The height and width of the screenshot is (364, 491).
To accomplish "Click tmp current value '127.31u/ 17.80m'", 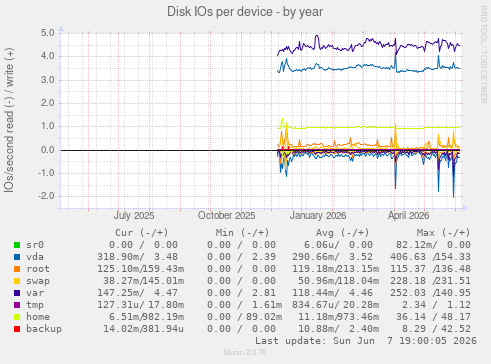I will pyautogui.click(x=140, y=305).
